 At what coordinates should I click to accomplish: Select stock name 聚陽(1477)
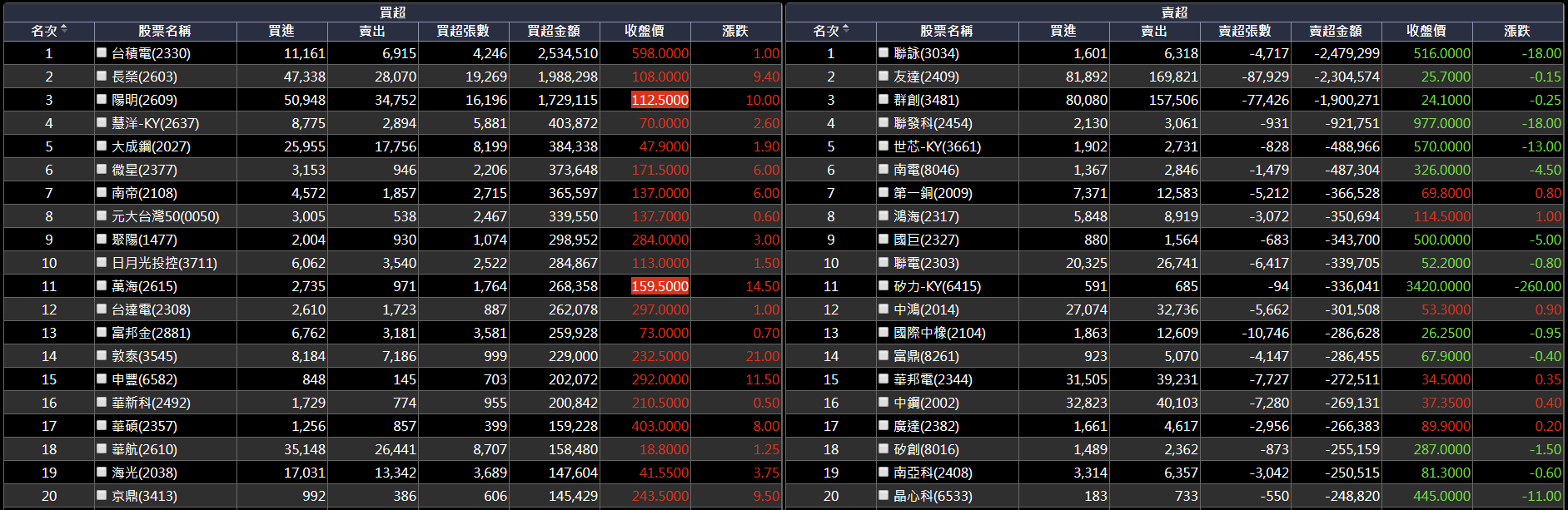click(144, 240)
